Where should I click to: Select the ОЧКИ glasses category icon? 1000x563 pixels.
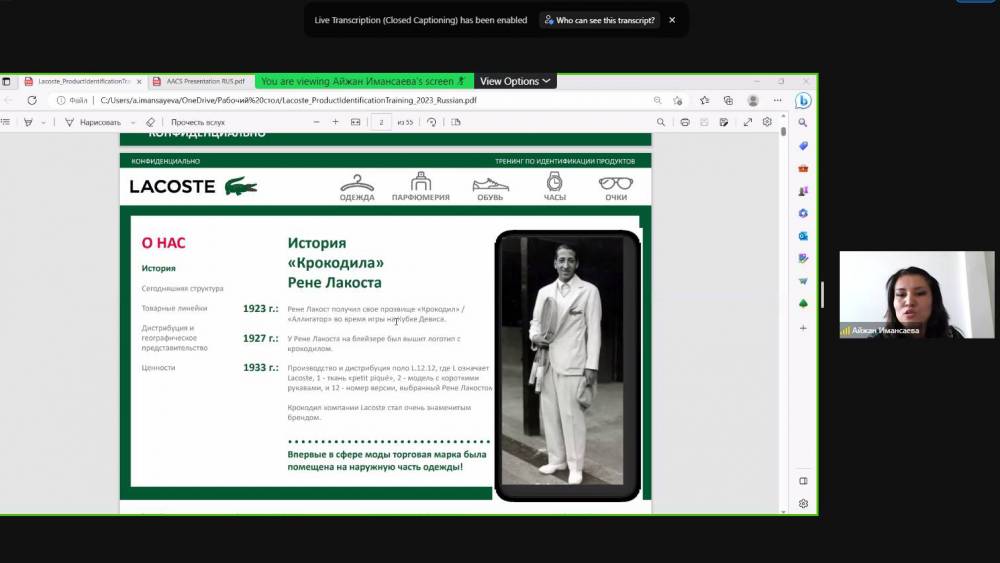coord(616,189)
